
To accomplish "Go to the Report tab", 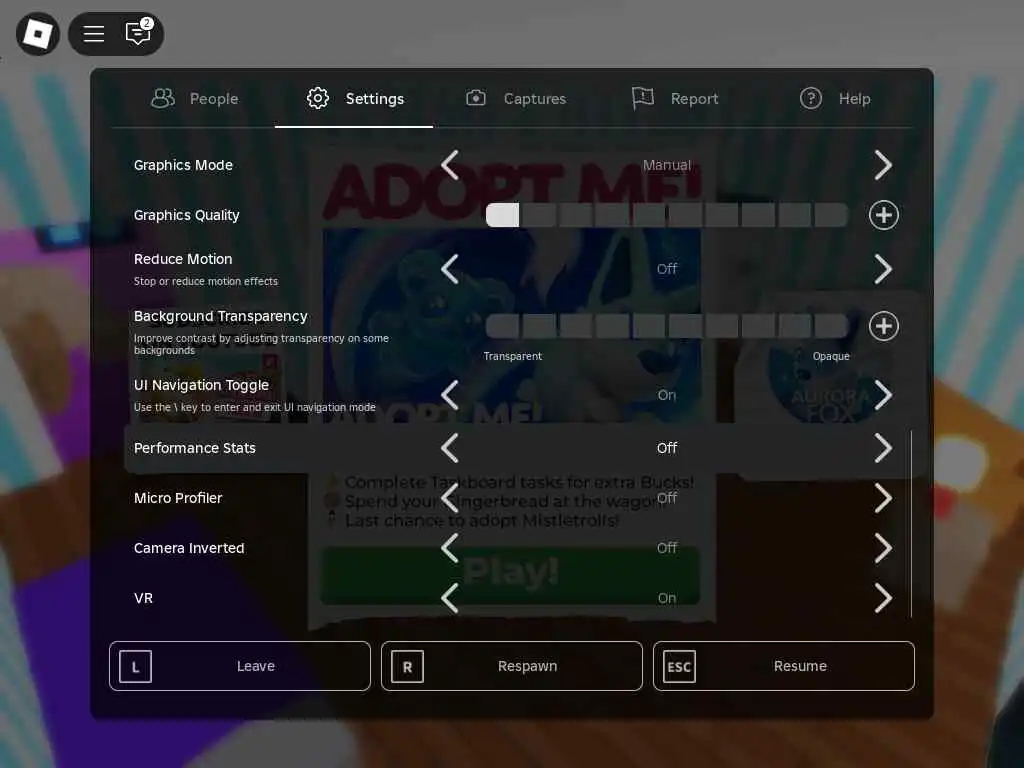I will coord(675,99).
